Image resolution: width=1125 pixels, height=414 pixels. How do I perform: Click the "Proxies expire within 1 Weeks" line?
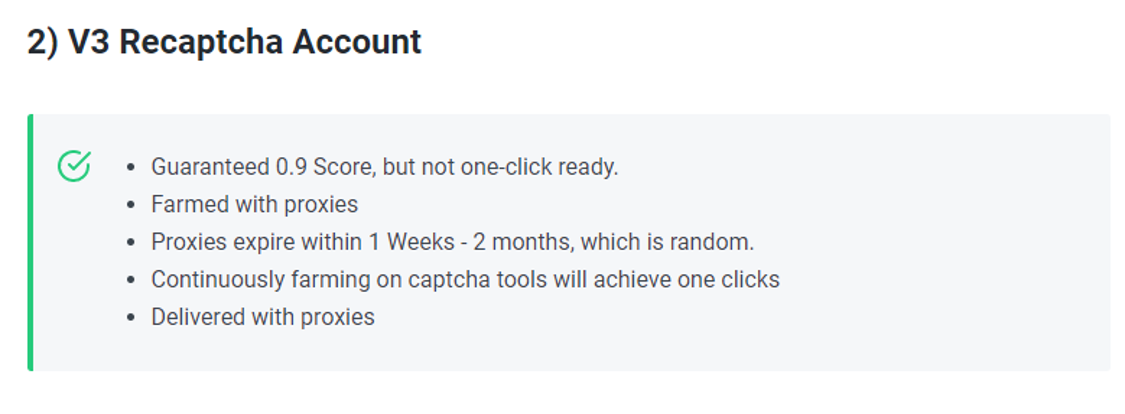(453, 242)
